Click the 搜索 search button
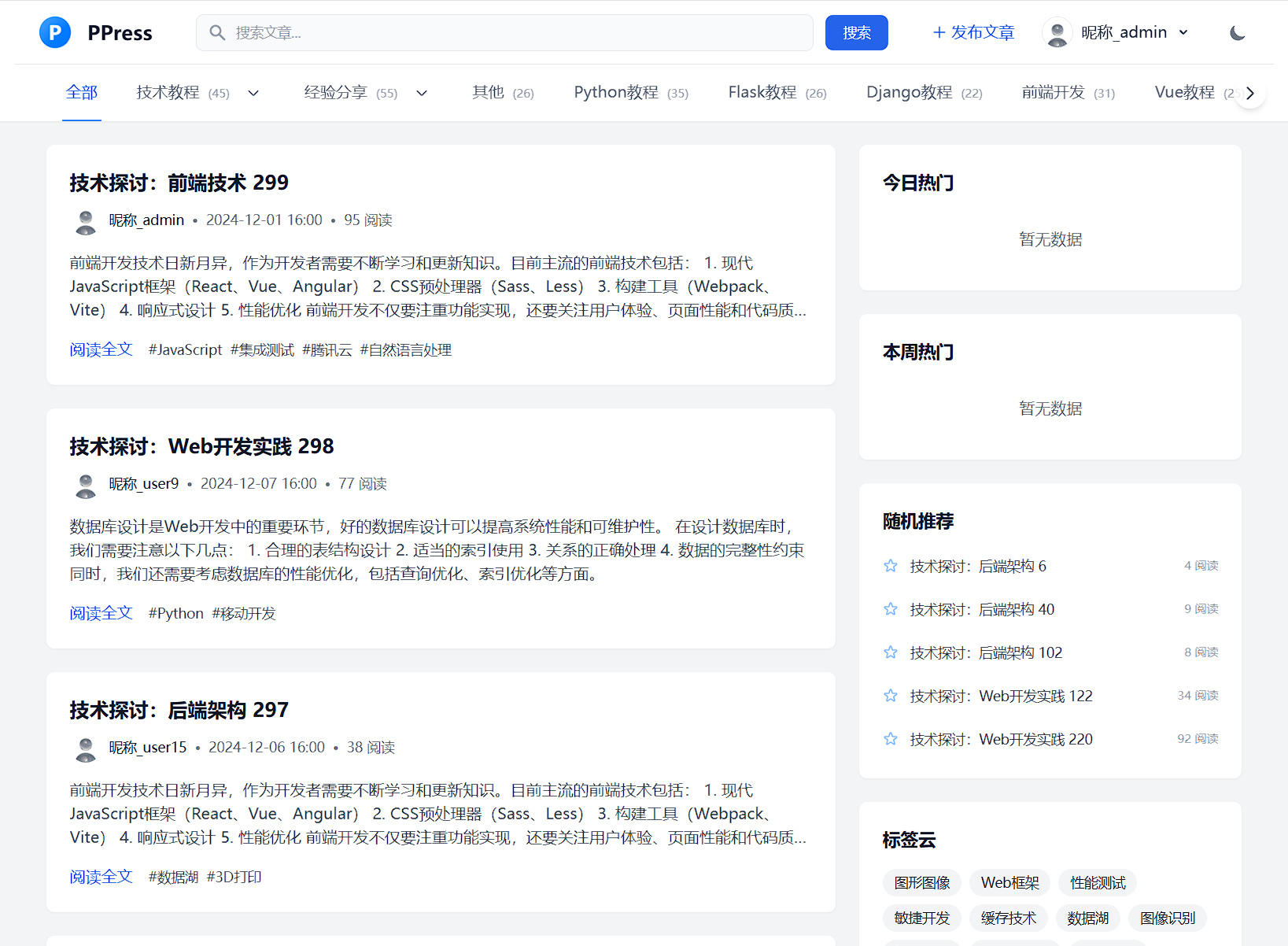 tap(856, 32)
